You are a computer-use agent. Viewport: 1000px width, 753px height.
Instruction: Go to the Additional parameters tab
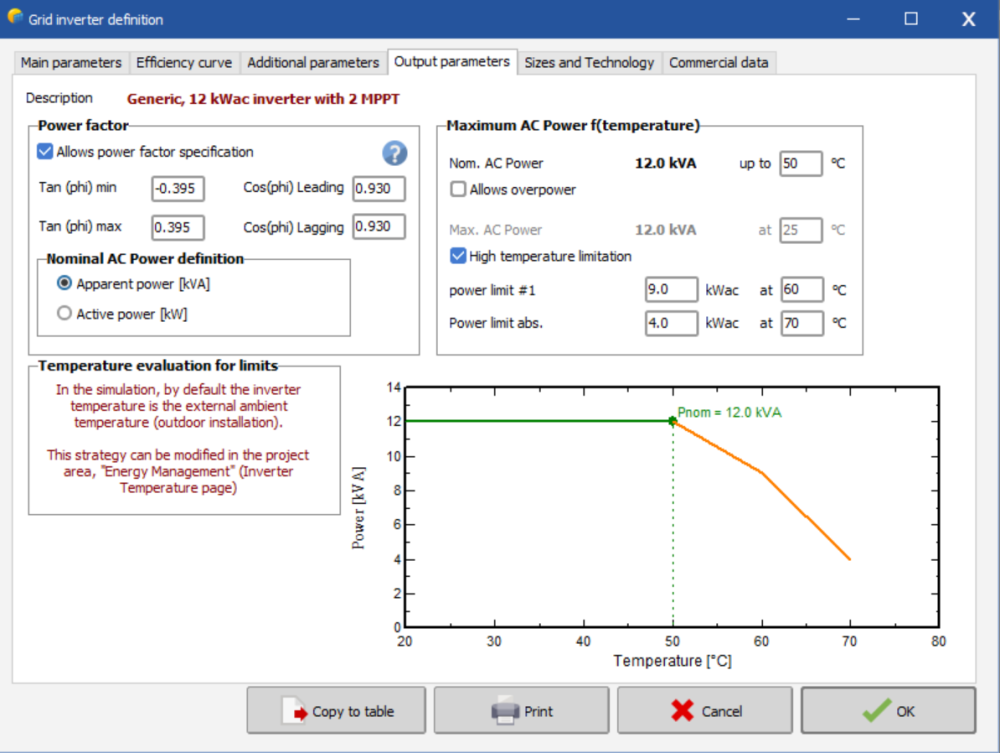coord(313,62)
